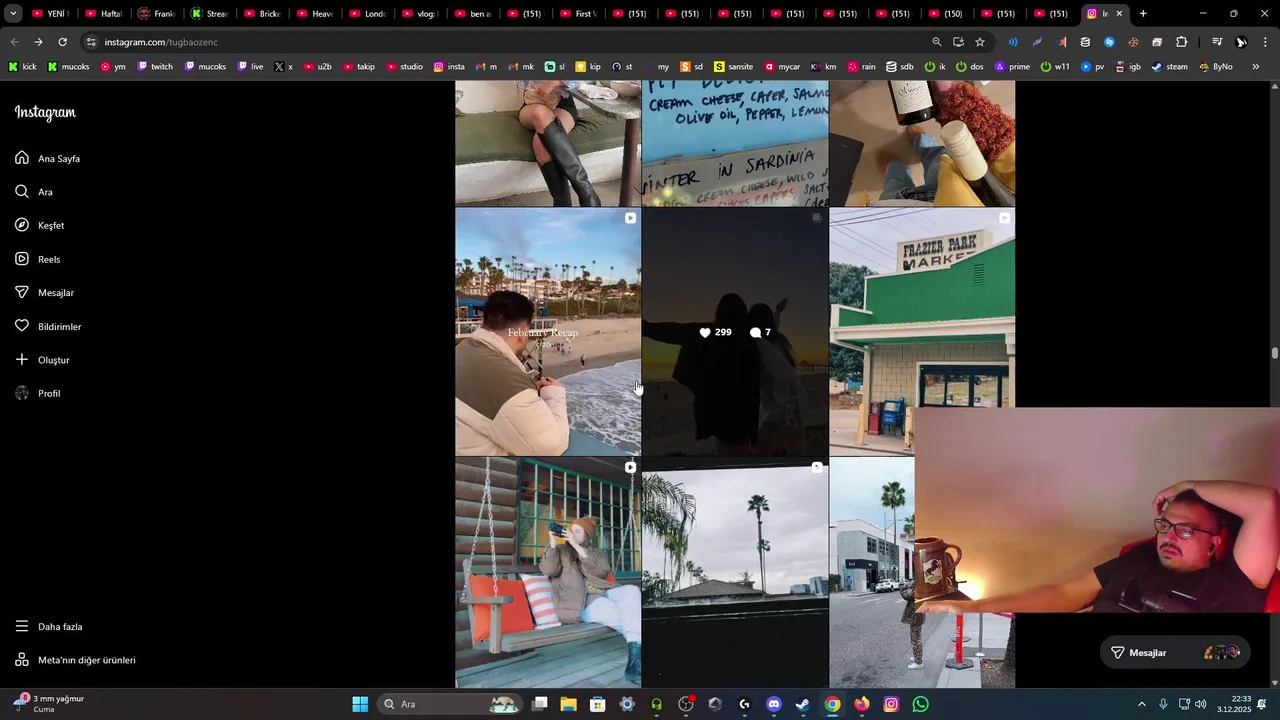The image size is (1280, 720).
Task: Open the floating Mesajlar chat button
Action: tap(1175, 652)
